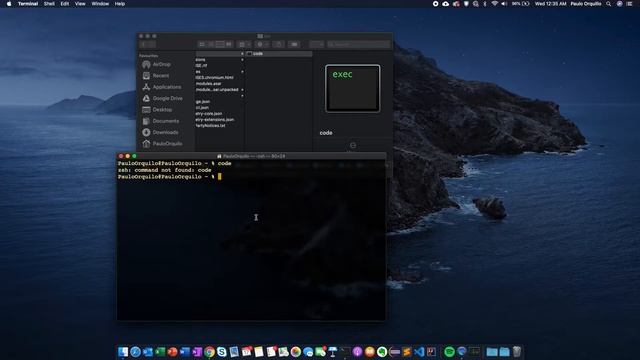Open Photos from the Dock
Viewport: 640px width, 360px height.
[296, 352]
